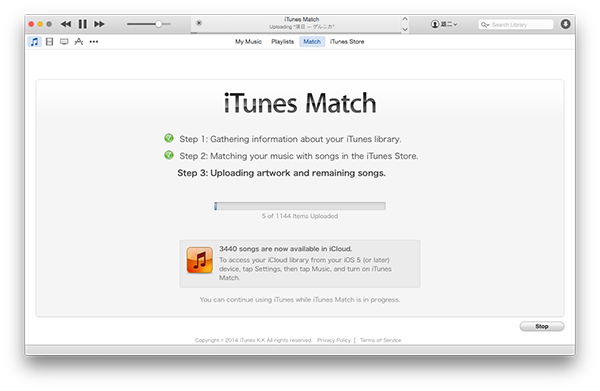Open the Terms of Service link
This screenshot has width=600, height=391.
[381, 340]
